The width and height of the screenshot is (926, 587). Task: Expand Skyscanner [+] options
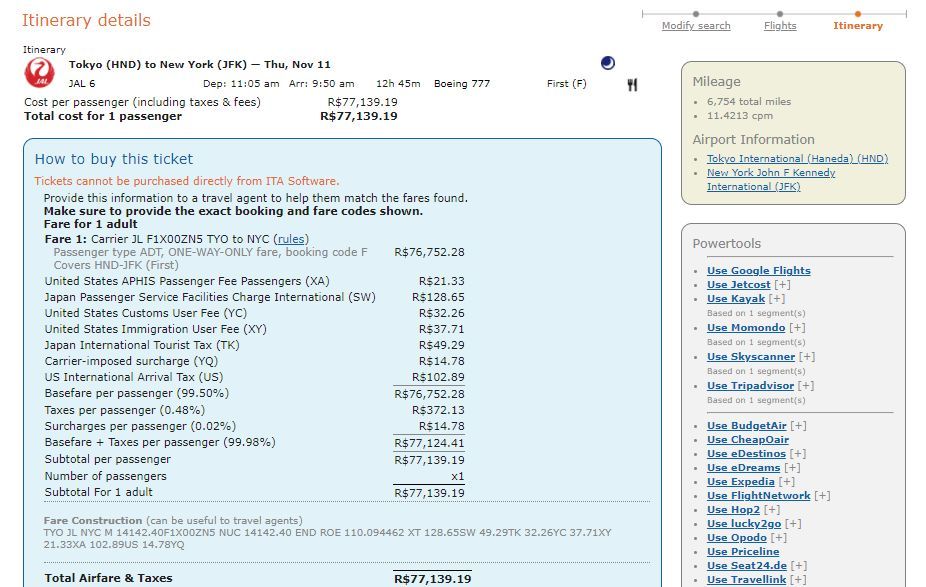coord(807,357)
